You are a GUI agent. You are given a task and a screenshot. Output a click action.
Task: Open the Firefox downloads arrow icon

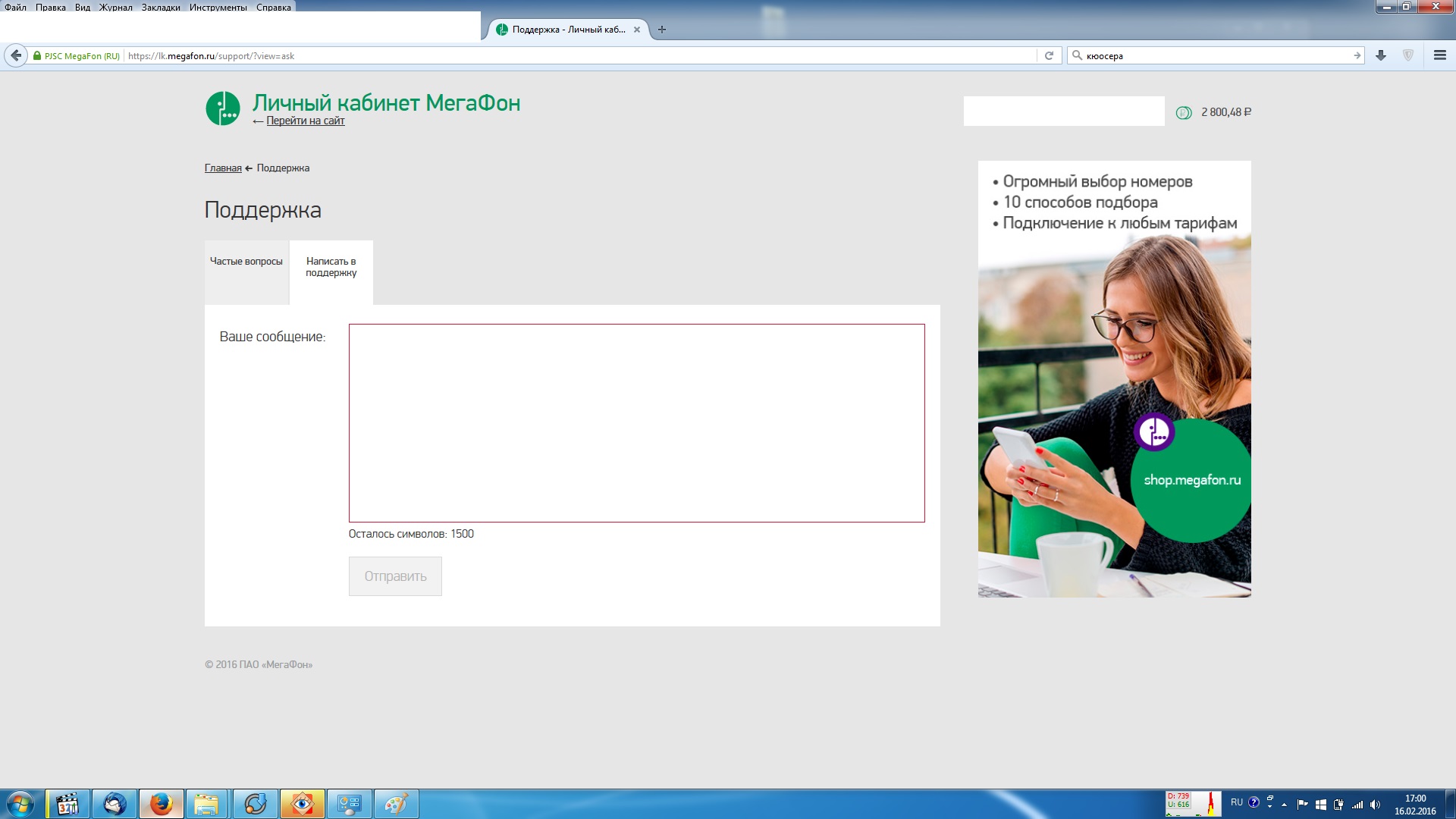click(x=1381, y=55)
